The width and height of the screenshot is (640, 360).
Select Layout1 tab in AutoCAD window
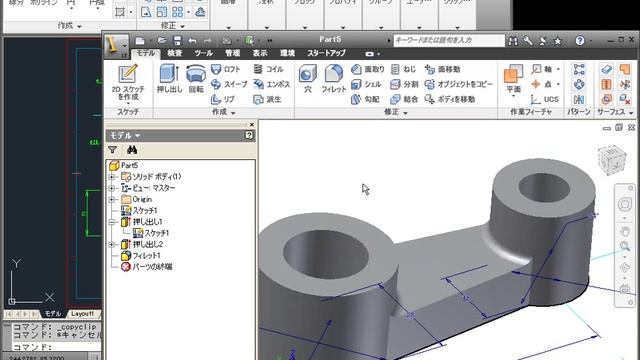click(82, 313)
